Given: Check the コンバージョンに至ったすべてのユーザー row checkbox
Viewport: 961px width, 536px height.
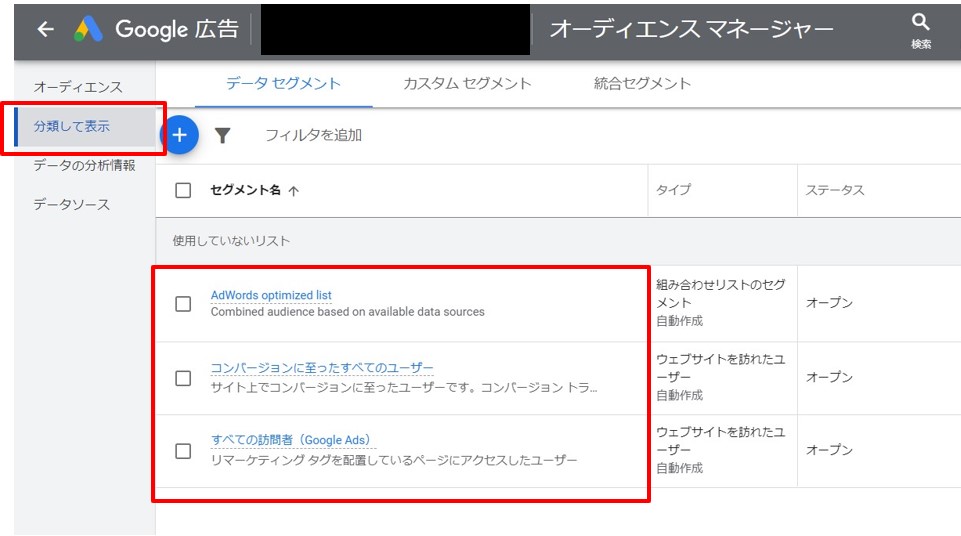Looking at the screenshot, I should (183, 378).
